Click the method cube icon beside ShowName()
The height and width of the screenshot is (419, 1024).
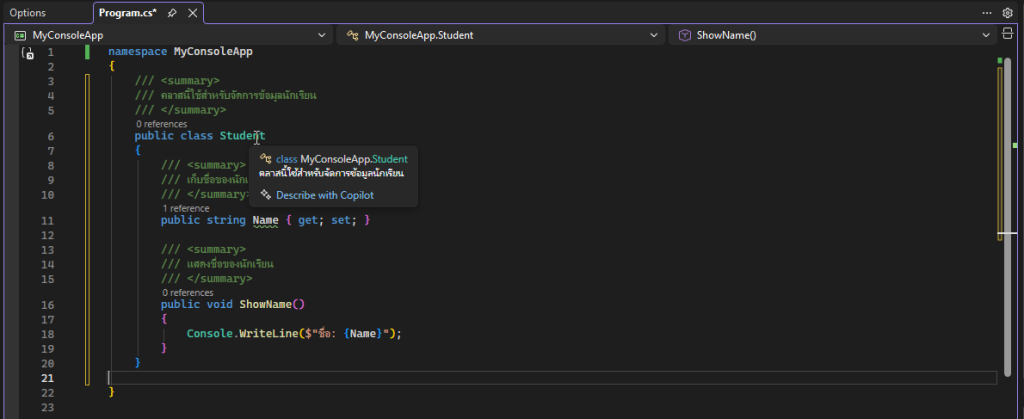point(684,35)
